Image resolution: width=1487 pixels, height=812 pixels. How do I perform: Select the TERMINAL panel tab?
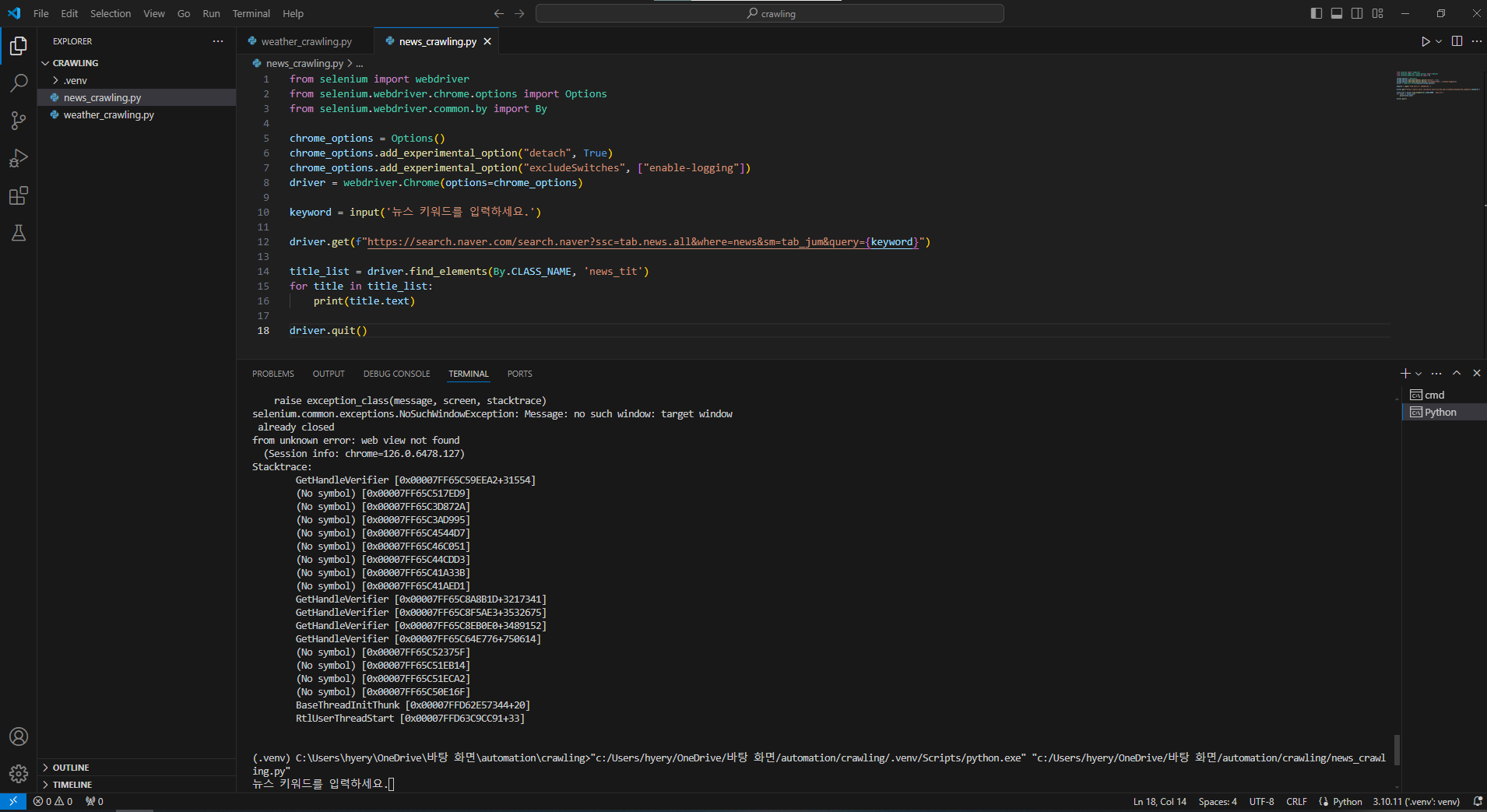[x=469, y=374]
